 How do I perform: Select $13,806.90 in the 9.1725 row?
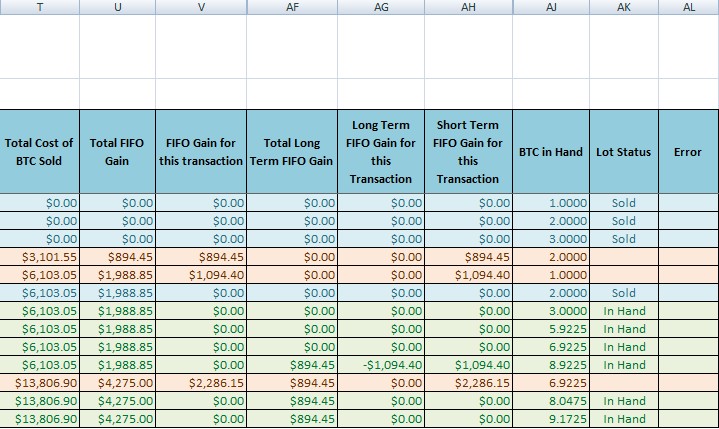click(x=39, y=419)
